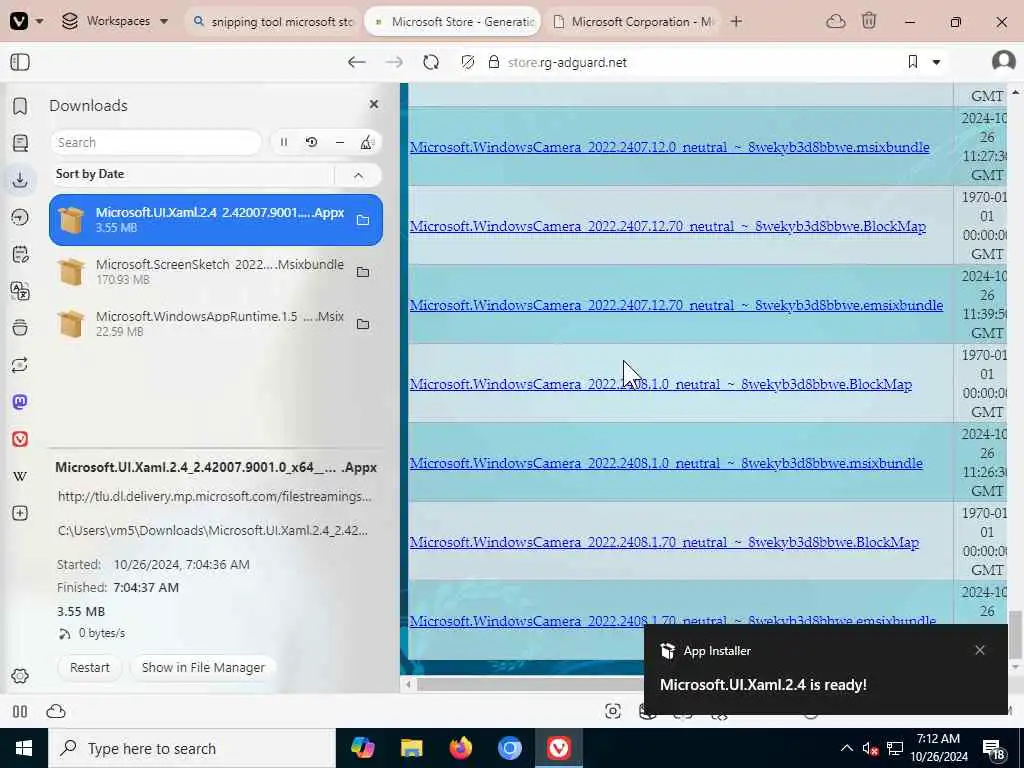1024x768 pixels.
Task: Click the address field store.rg-adguard.net
Action: click(x=567, y=62)
